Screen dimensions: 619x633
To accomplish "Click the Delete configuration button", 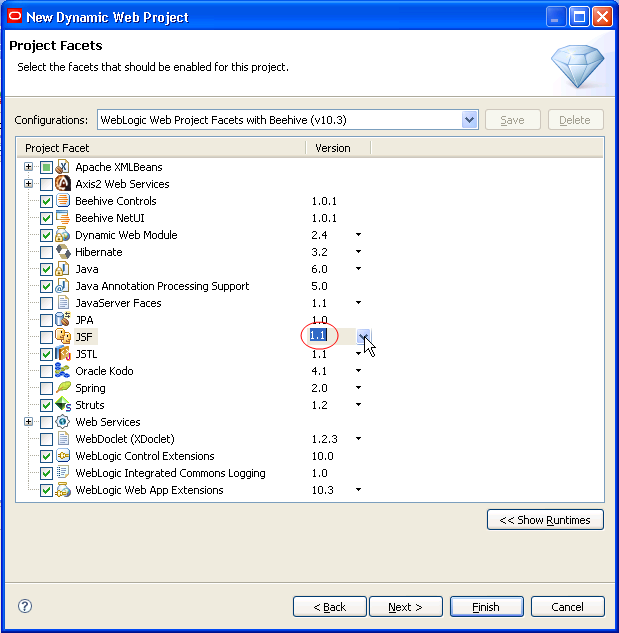I will click(x=575, y=119).
